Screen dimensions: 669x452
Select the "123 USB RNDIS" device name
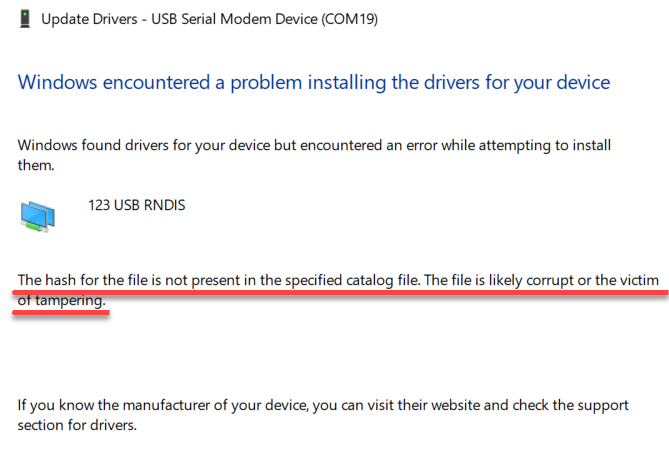pyautogui.click(x=136, y=206)
